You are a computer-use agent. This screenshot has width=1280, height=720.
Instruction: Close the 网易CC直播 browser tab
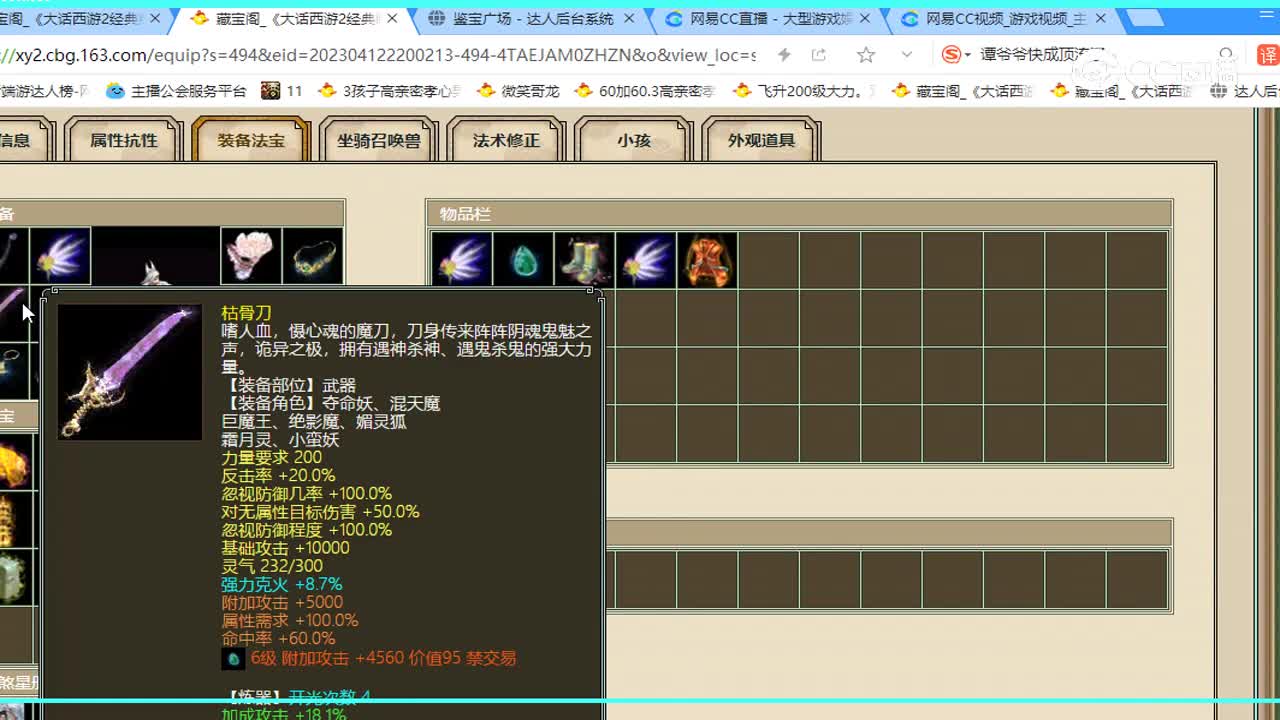(865, 19)
